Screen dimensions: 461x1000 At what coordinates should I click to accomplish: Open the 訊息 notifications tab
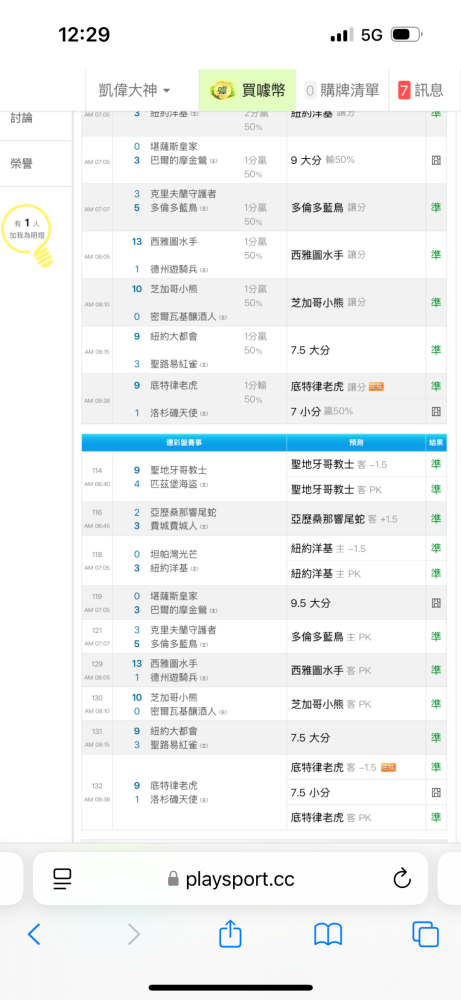tap(420, 90)
